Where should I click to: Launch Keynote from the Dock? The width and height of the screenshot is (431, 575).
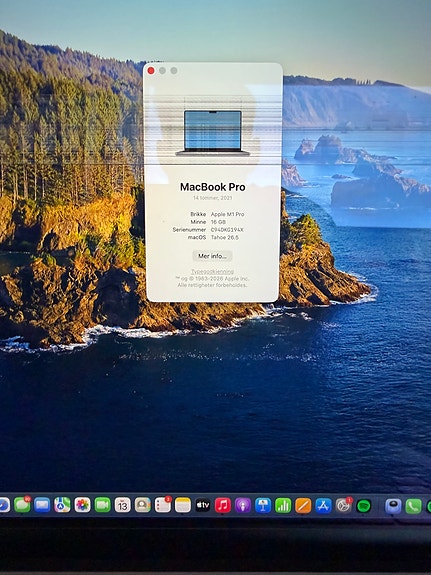click(263, 505)
